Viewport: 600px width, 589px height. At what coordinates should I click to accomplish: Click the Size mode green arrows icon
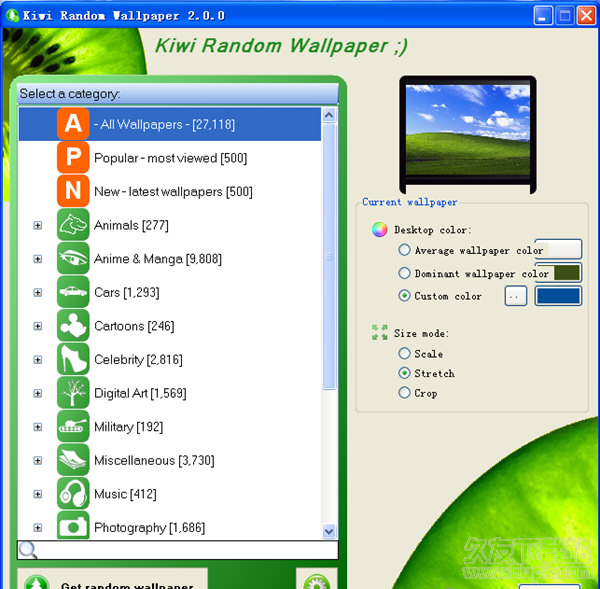pyautogui.click(x=379, y=332)
